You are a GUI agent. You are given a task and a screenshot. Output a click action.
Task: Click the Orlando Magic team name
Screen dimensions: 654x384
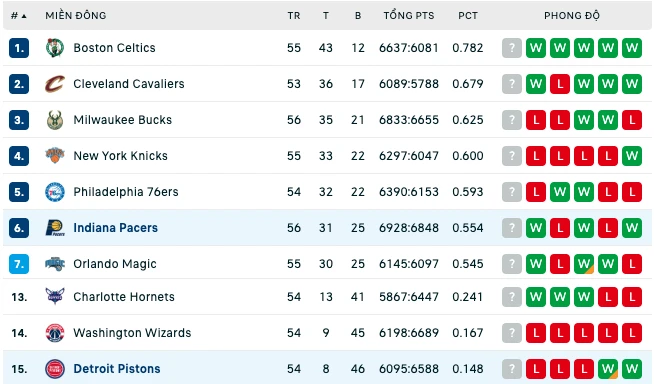coord(115,264)
